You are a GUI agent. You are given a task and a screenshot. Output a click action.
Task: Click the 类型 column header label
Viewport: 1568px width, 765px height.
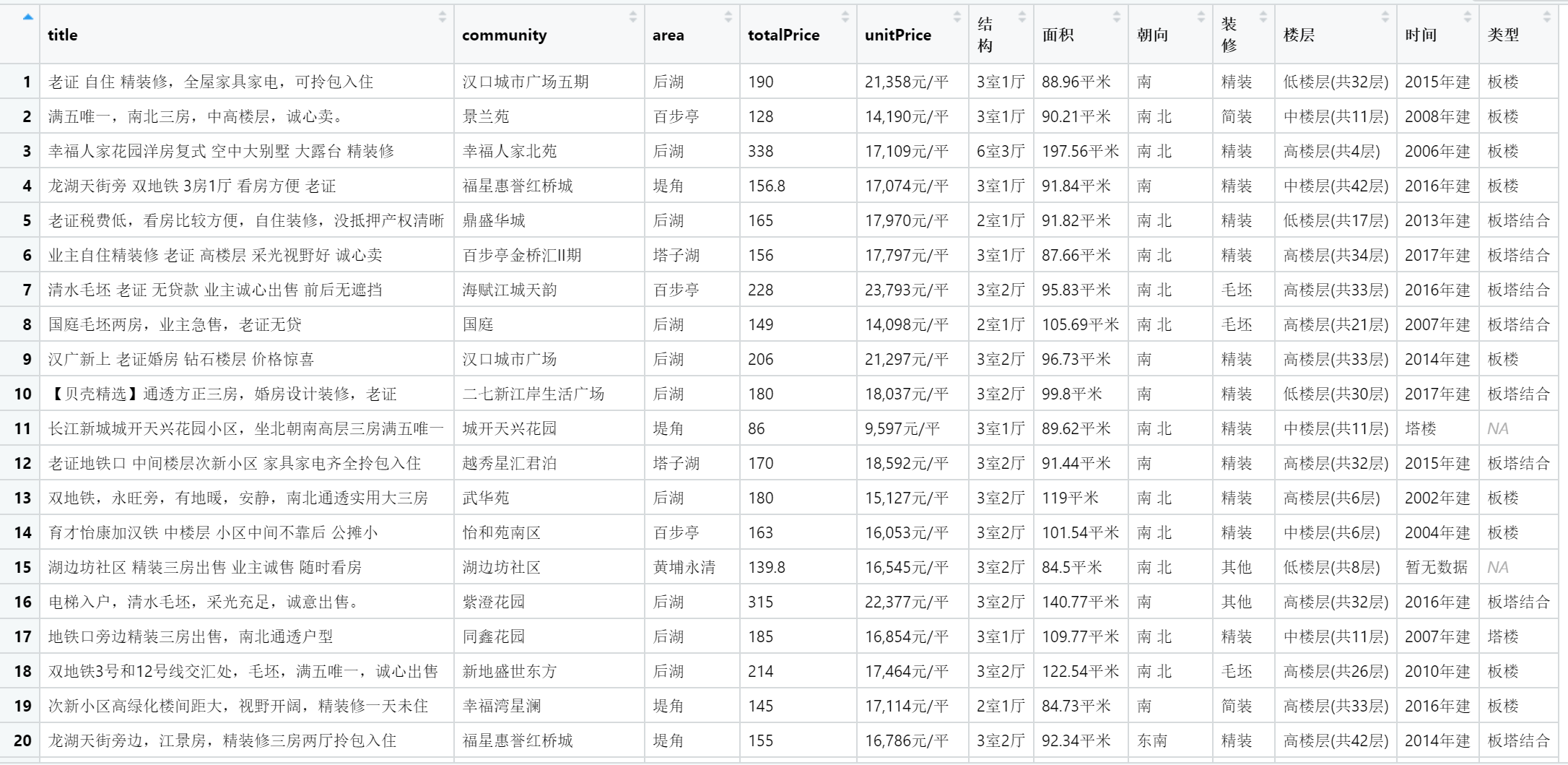tap(1503, 35)
